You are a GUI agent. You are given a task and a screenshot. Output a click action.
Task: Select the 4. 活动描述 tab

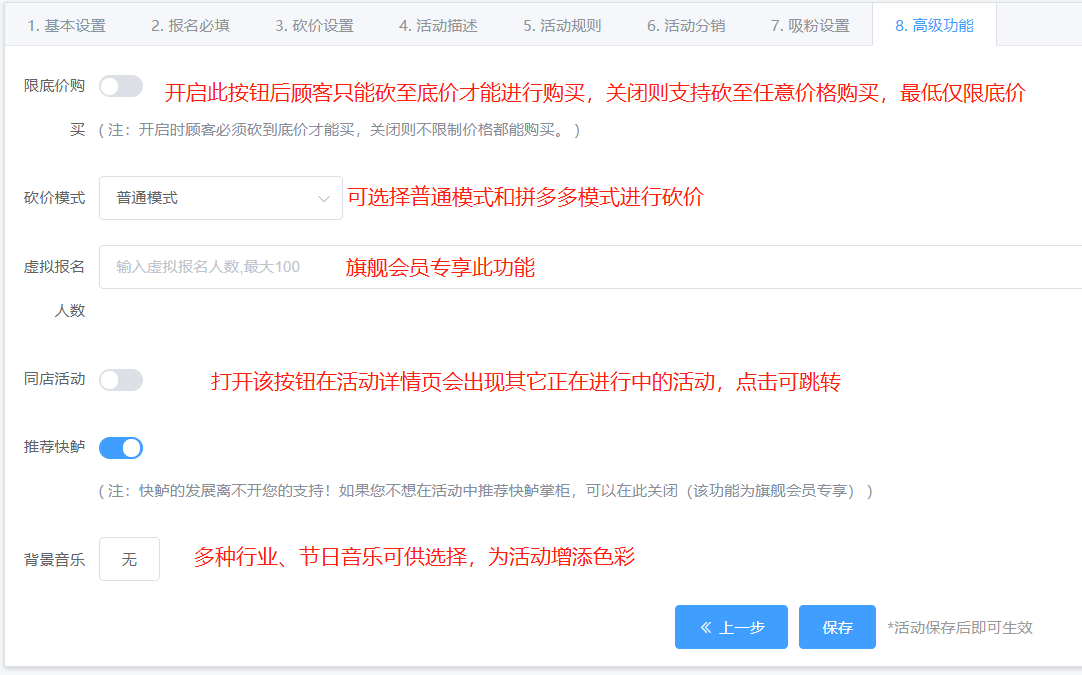click(438, 26)
